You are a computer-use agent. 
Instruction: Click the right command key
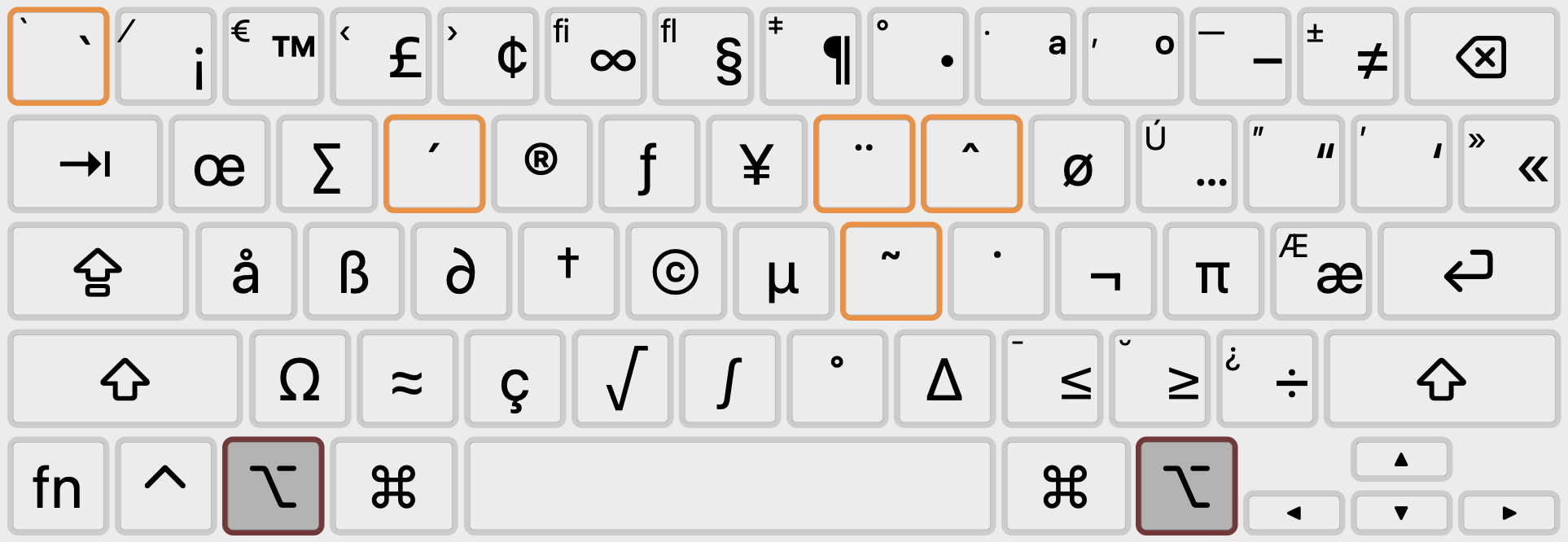coord(1066,487)
